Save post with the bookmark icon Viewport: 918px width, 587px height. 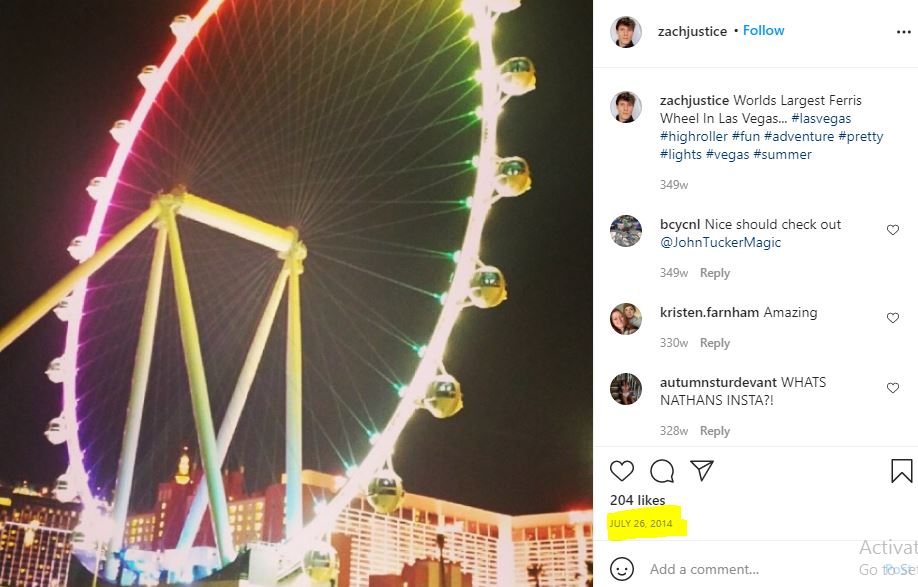(902, 471)
